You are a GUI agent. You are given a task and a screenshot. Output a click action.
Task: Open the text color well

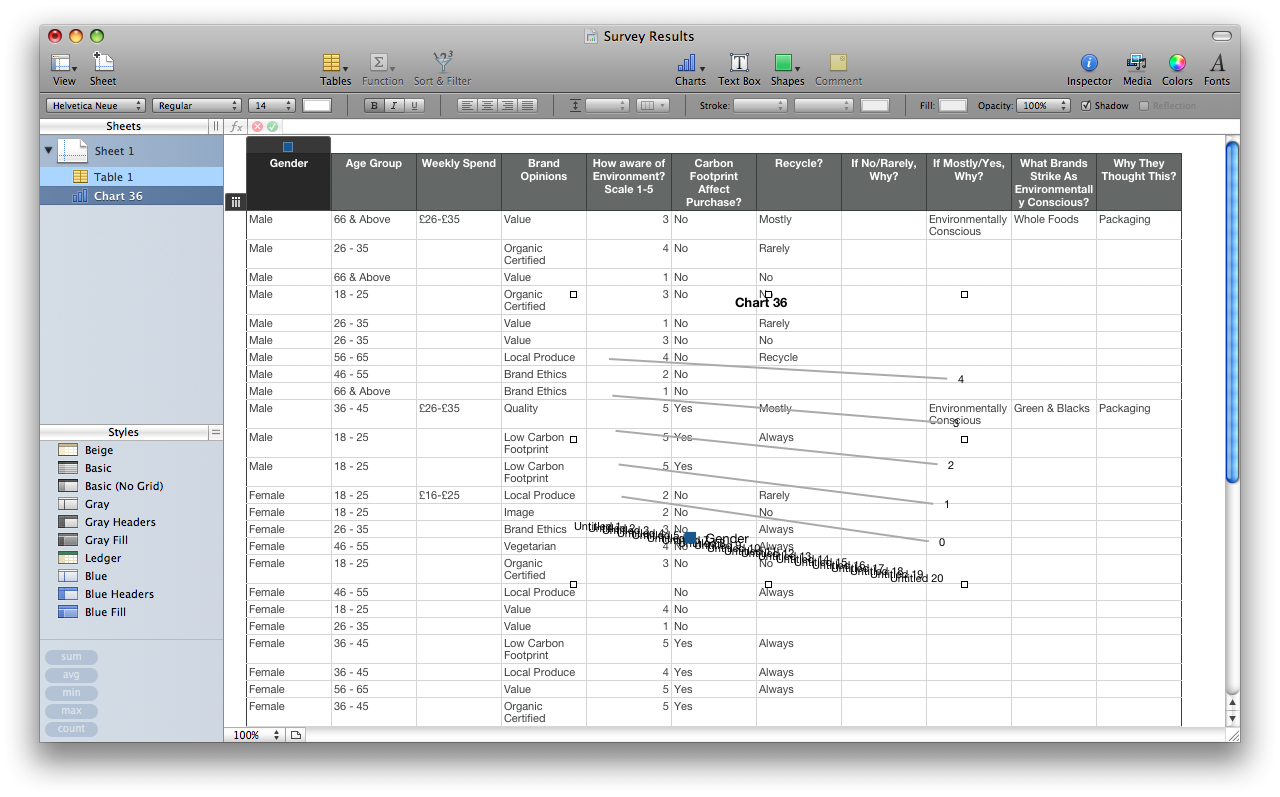coord(317,105)
